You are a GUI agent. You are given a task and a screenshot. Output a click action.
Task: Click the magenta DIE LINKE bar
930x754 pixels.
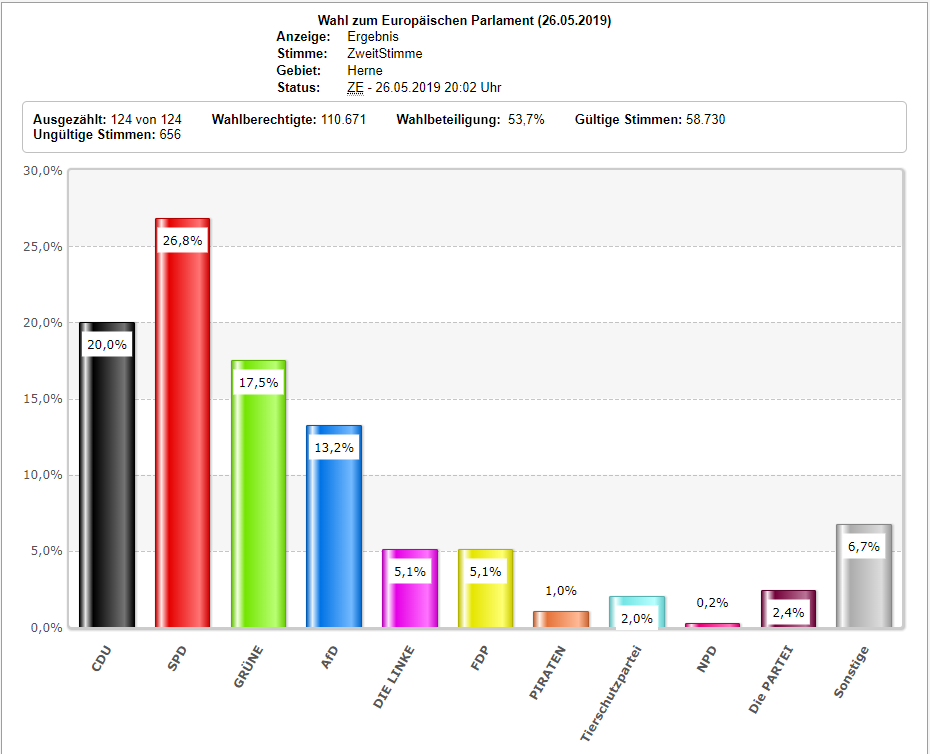(410, 588)
